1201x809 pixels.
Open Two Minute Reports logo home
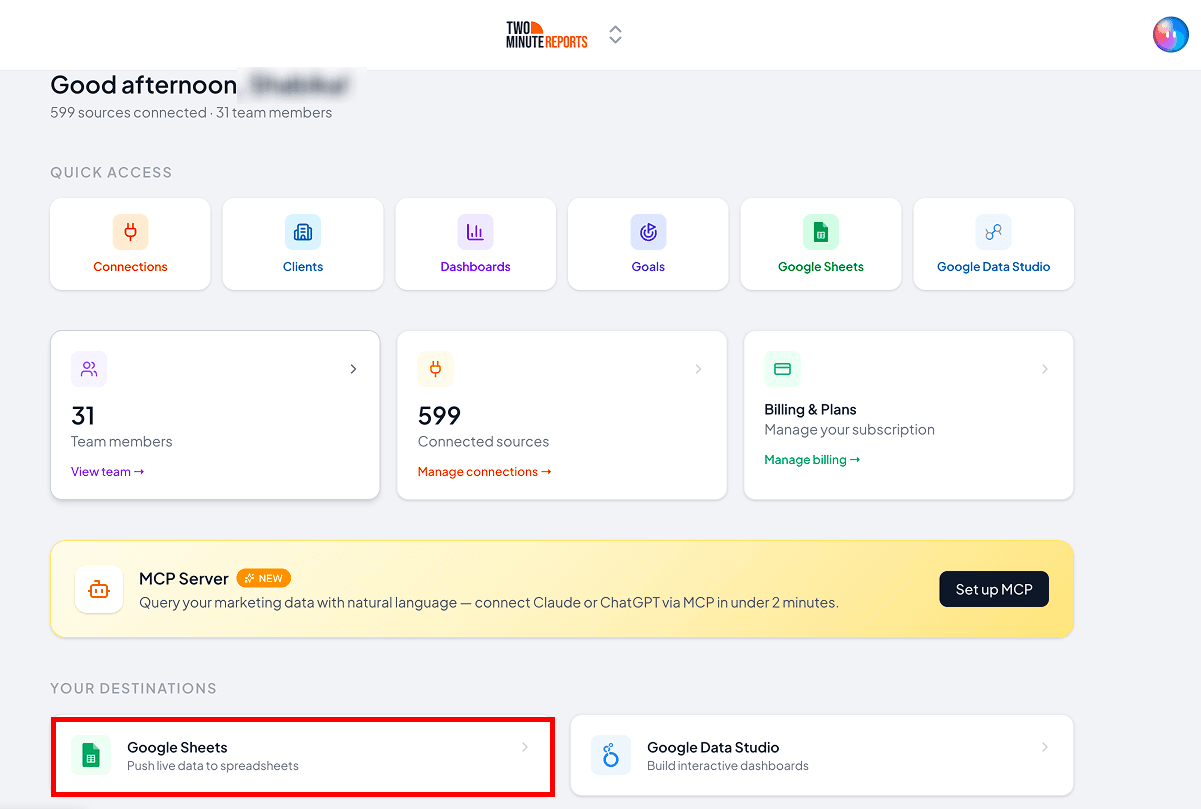[547, 35]
